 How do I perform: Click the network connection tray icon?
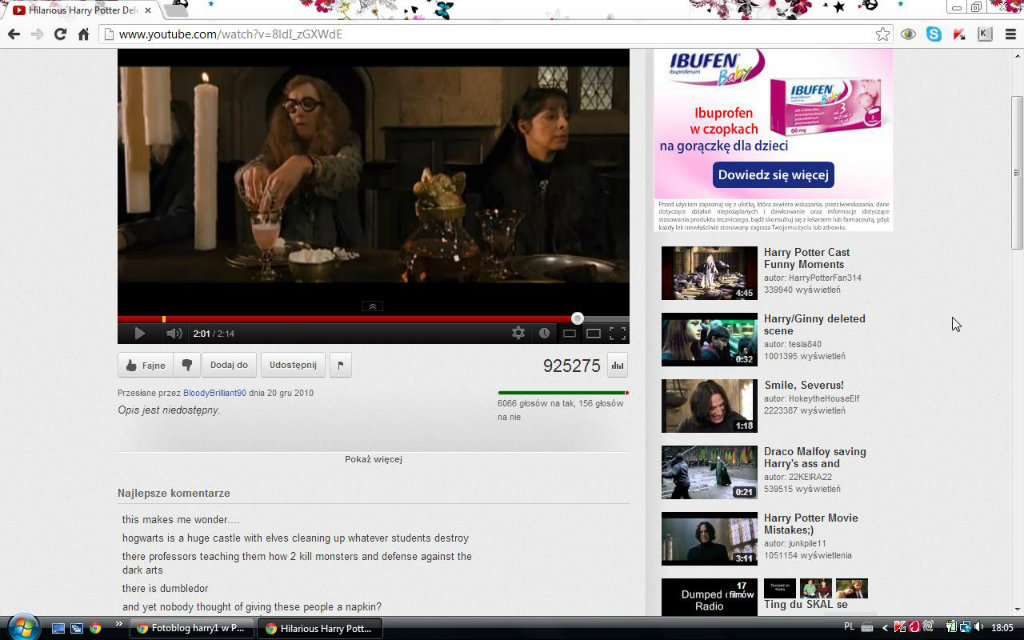(x=964, y=628)
